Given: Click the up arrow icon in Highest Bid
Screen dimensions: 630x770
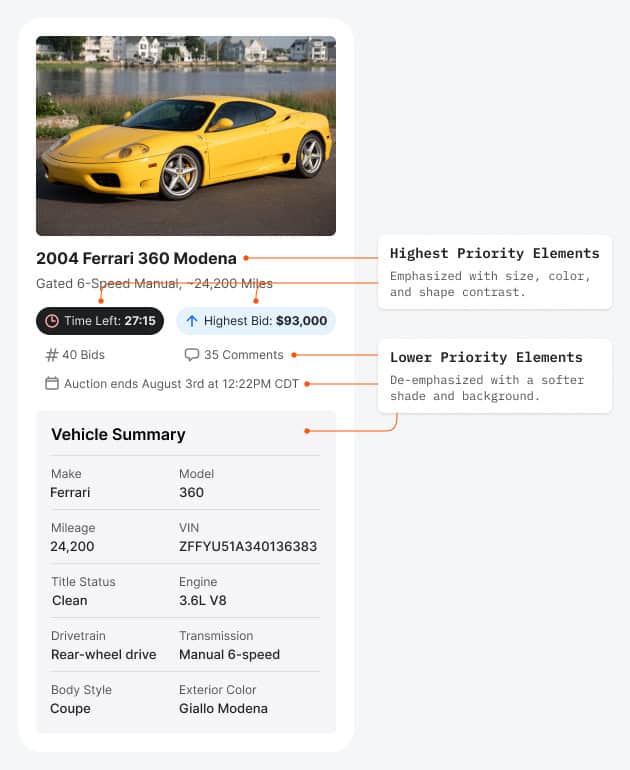Looking at the screenshot, I should (x=192, y=321).
